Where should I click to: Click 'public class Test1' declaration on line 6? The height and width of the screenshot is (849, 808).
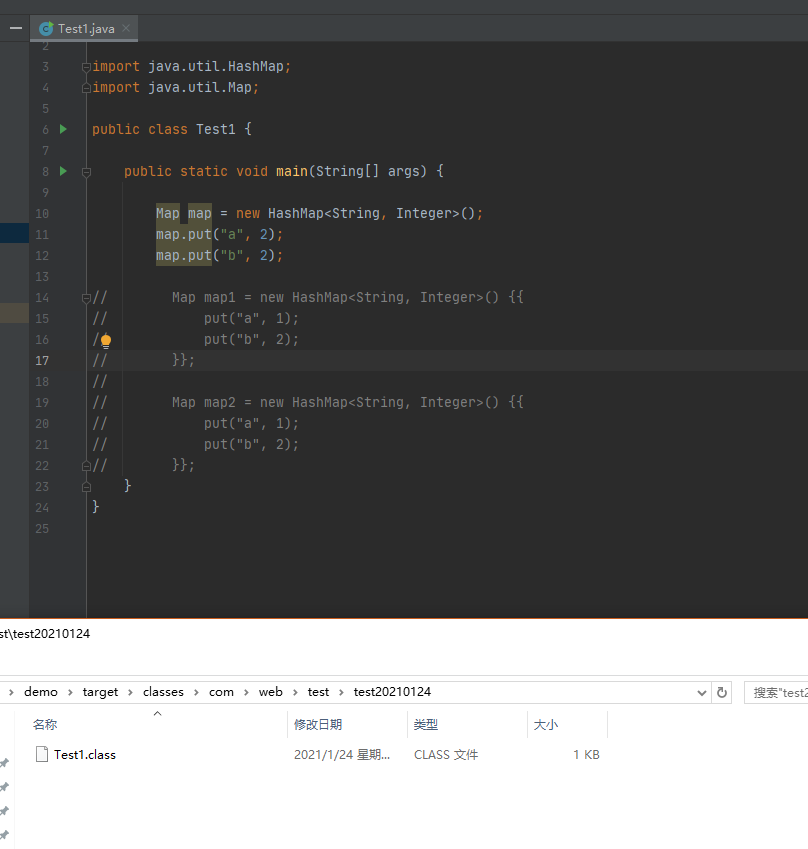164,129
